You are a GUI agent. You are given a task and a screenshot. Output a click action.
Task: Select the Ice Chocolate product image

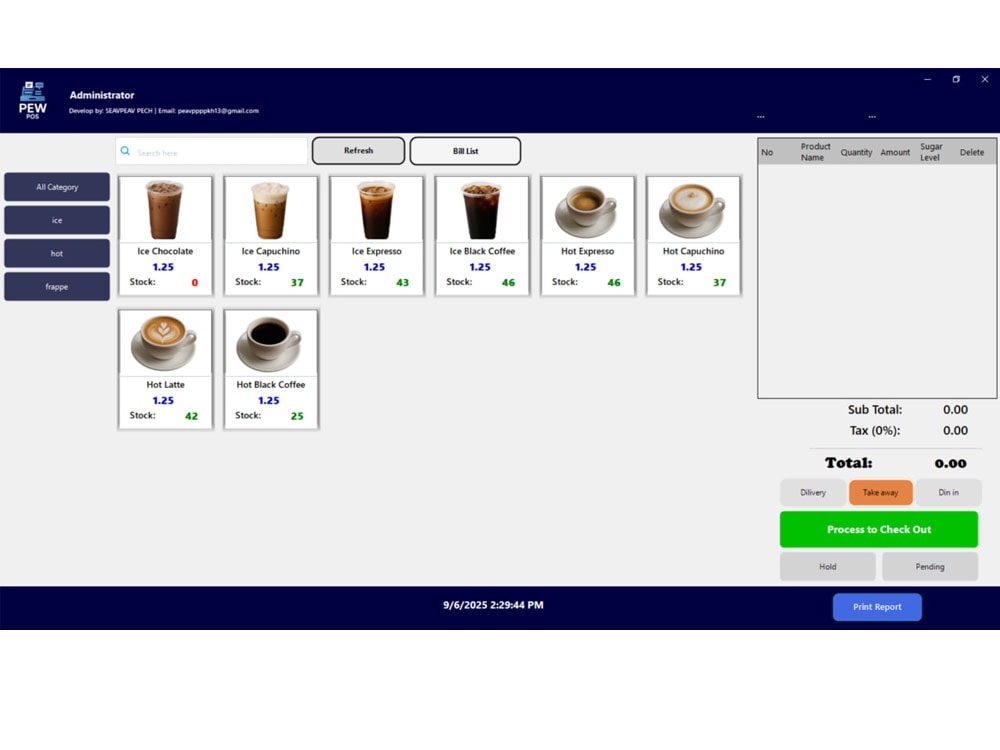pyautogui.click(x=165, y=210)
